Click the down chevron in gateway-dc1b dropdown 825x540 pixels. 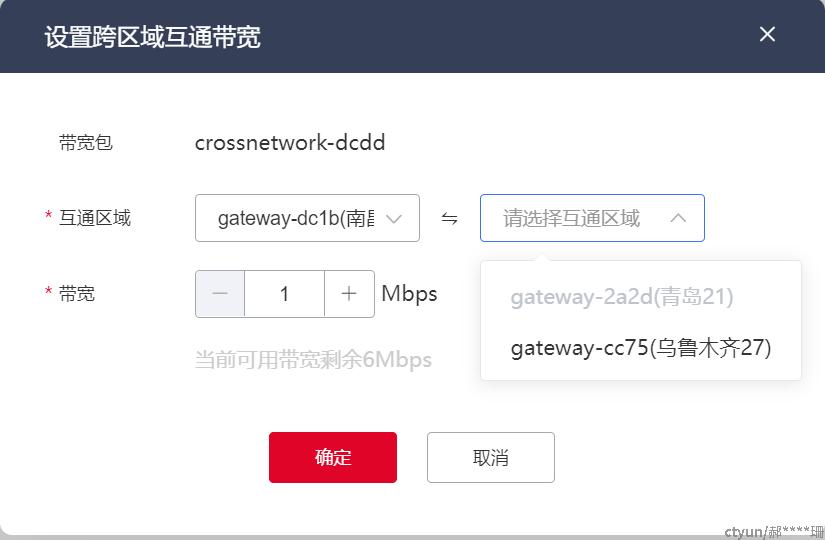click(394, 218)
